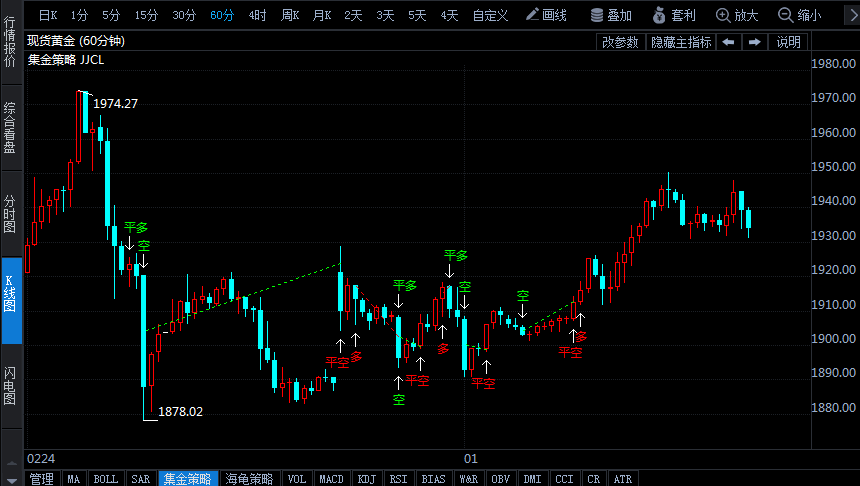
Task: Open the 说明 description
Action: coord(788,42)
